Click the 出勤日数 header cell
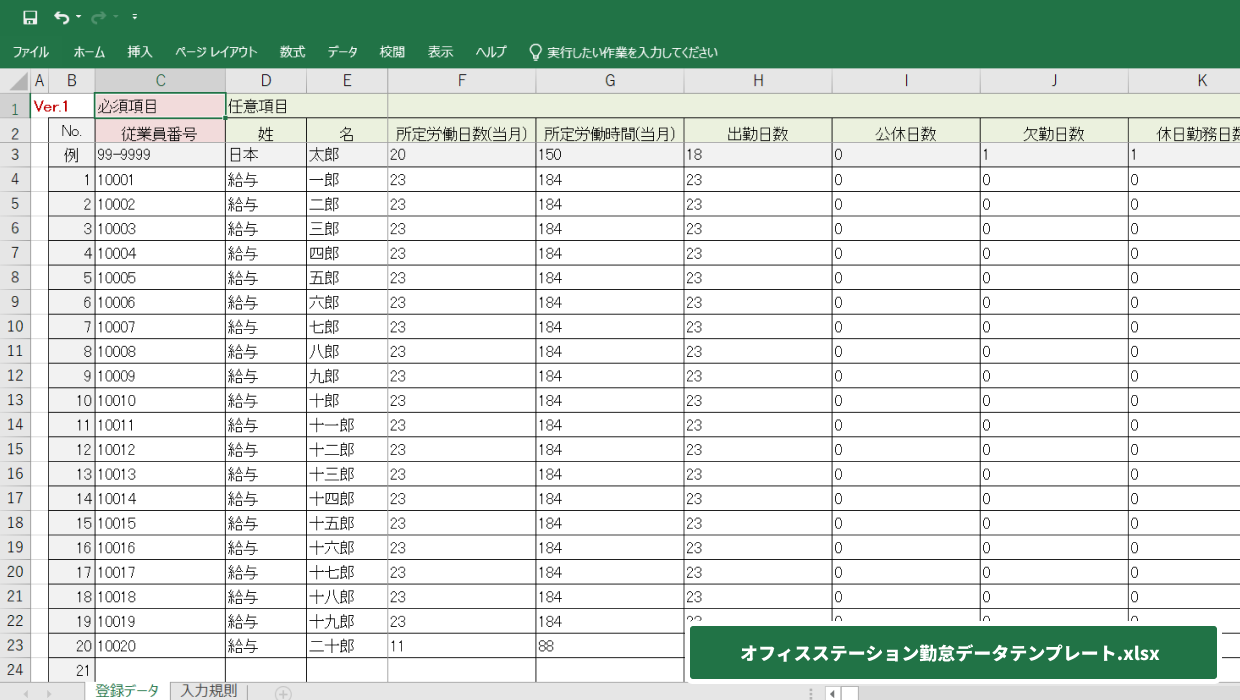 758,131
